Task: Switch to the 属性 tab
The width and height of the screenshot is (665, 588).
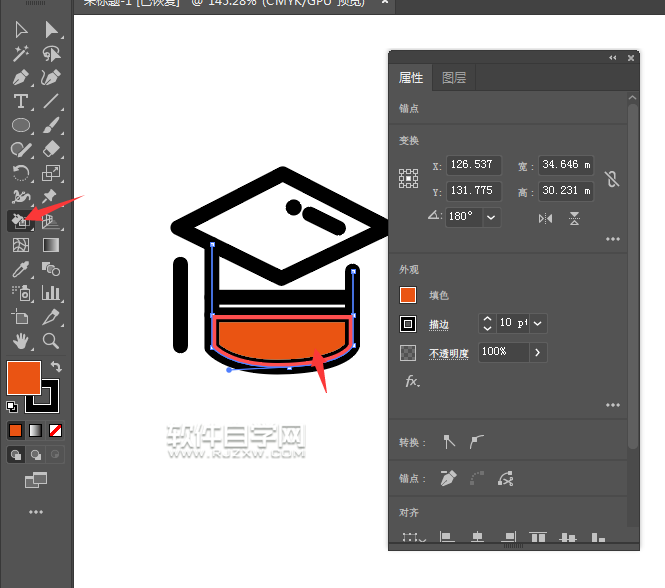Action: (x=411, y=78)
